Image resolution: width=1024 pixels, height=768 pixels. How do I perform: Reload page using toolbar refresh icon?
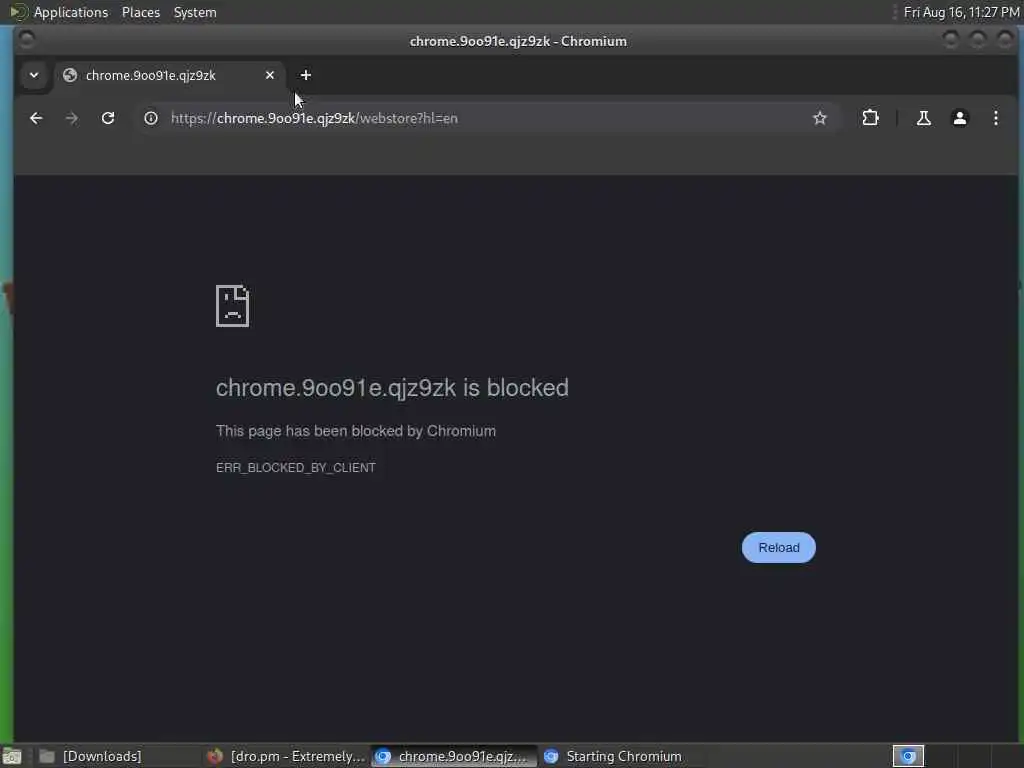click(108, 118)
